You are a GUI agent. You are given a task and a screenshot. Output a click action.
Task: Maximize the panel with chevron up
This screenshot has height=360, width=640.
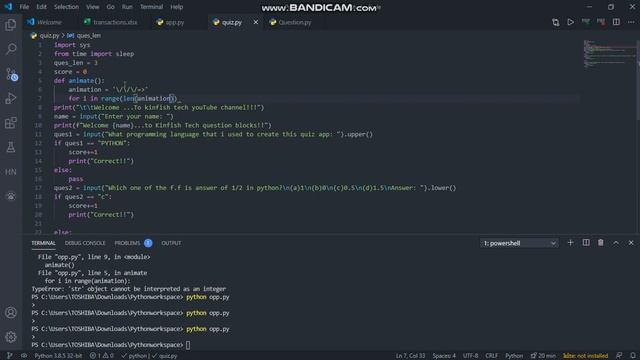616,243
